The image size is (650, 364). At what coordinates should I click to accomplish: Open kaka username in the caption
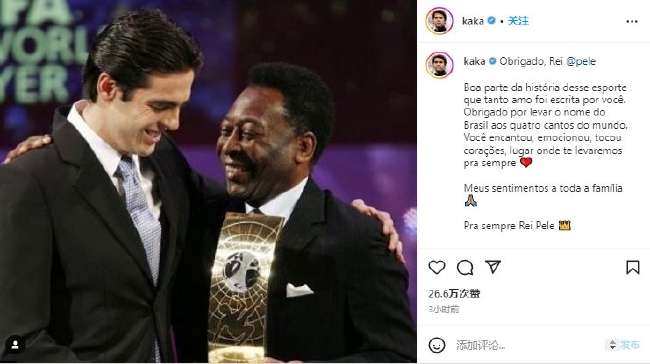click(x=474, y=61)
